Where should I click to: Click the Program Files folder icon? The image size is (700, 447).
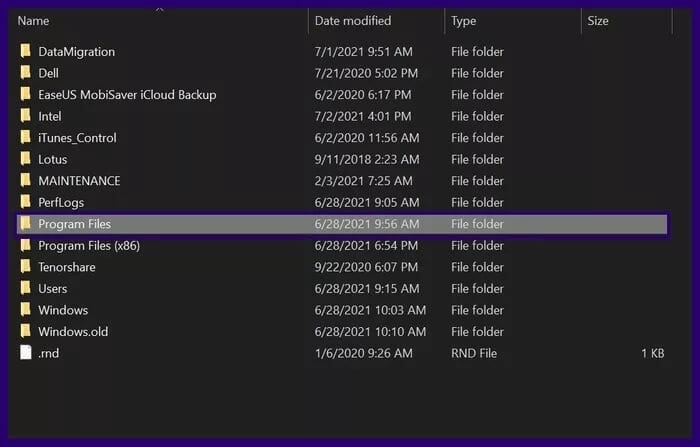(26, 223)
